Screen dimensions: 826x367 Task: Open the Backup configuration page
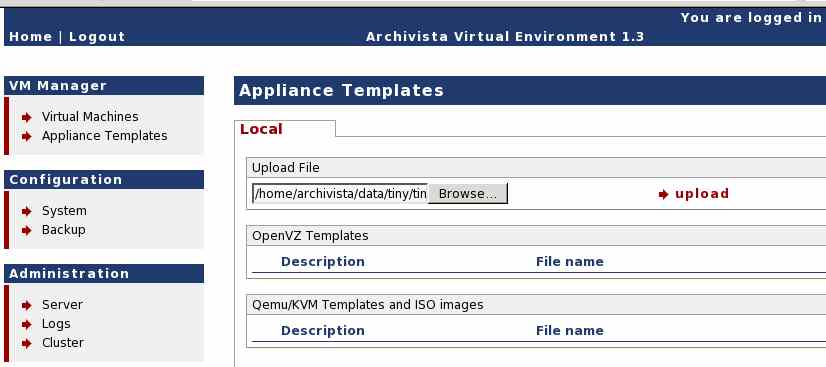[x=63, y=230]
